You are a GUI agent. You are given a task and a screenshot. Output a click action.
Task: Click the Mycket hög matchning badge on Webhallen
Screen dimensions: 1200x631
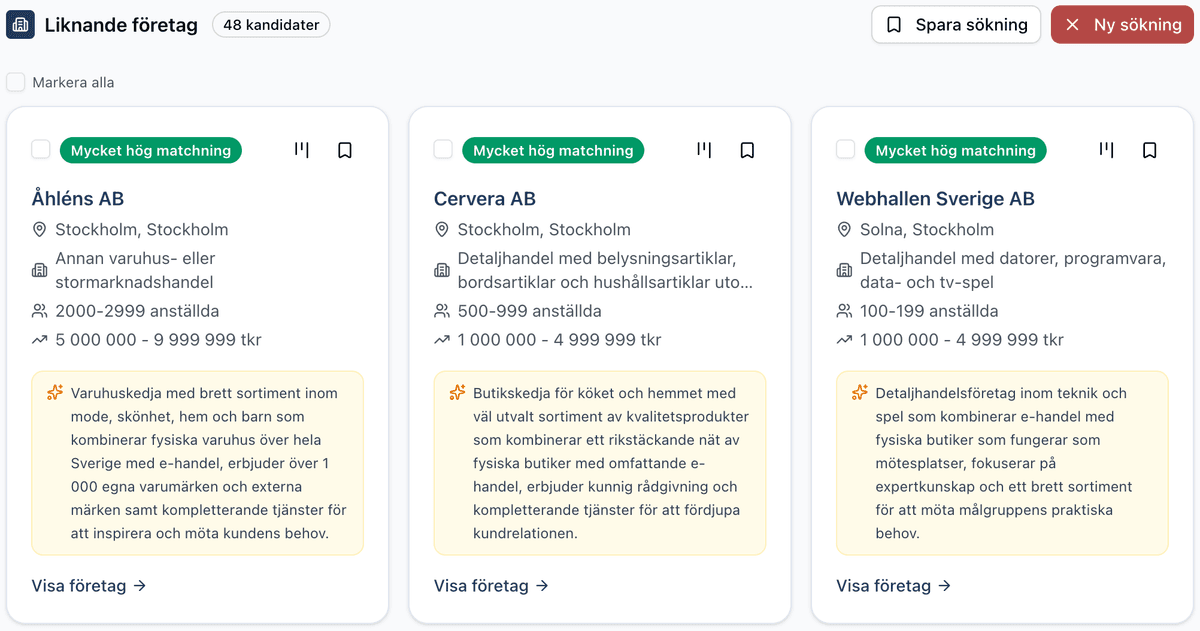(x=955, y=150)
